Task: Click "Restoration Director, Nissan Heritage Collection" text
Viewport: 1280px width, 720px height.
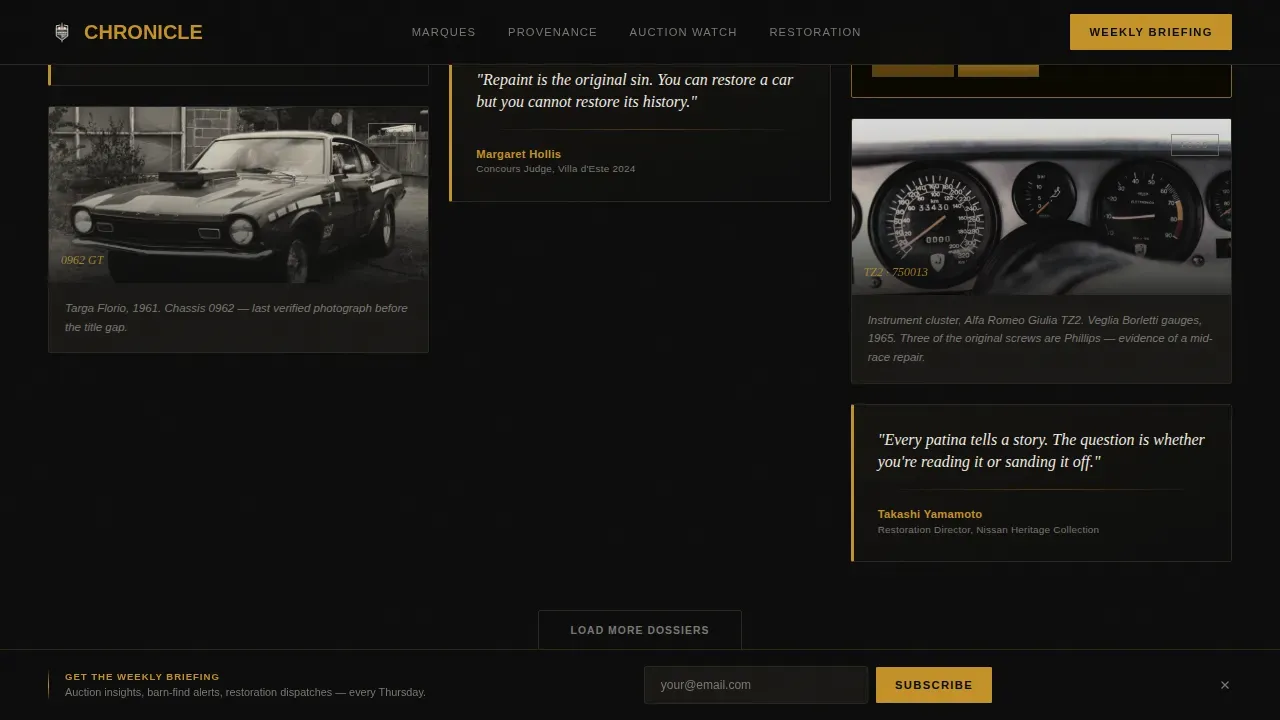Action: tap(988, 530)
